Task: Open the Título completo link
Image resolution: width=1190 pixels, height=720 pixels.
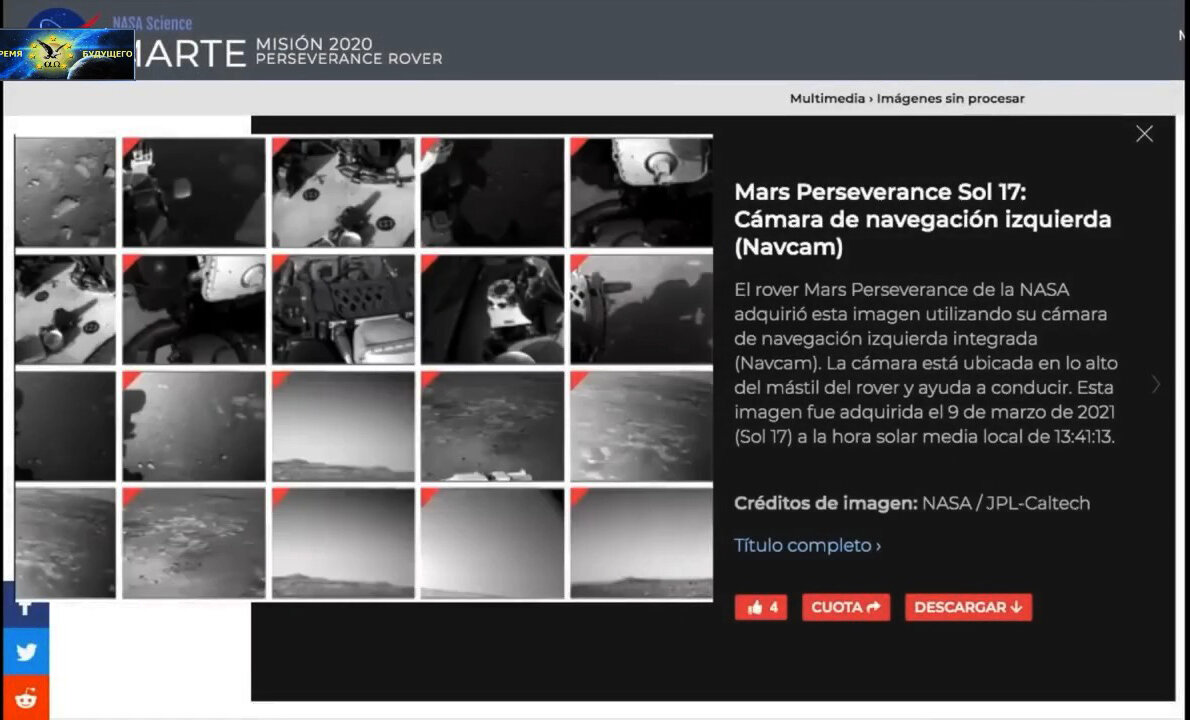Action: 807,546
